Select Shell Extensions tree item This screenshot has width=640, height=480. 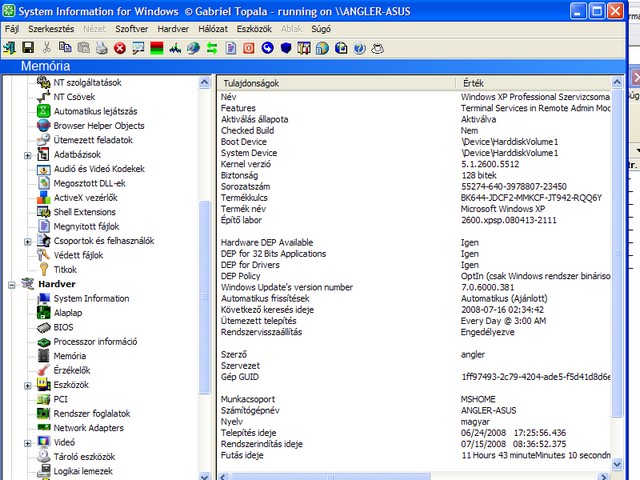point(84,212)
